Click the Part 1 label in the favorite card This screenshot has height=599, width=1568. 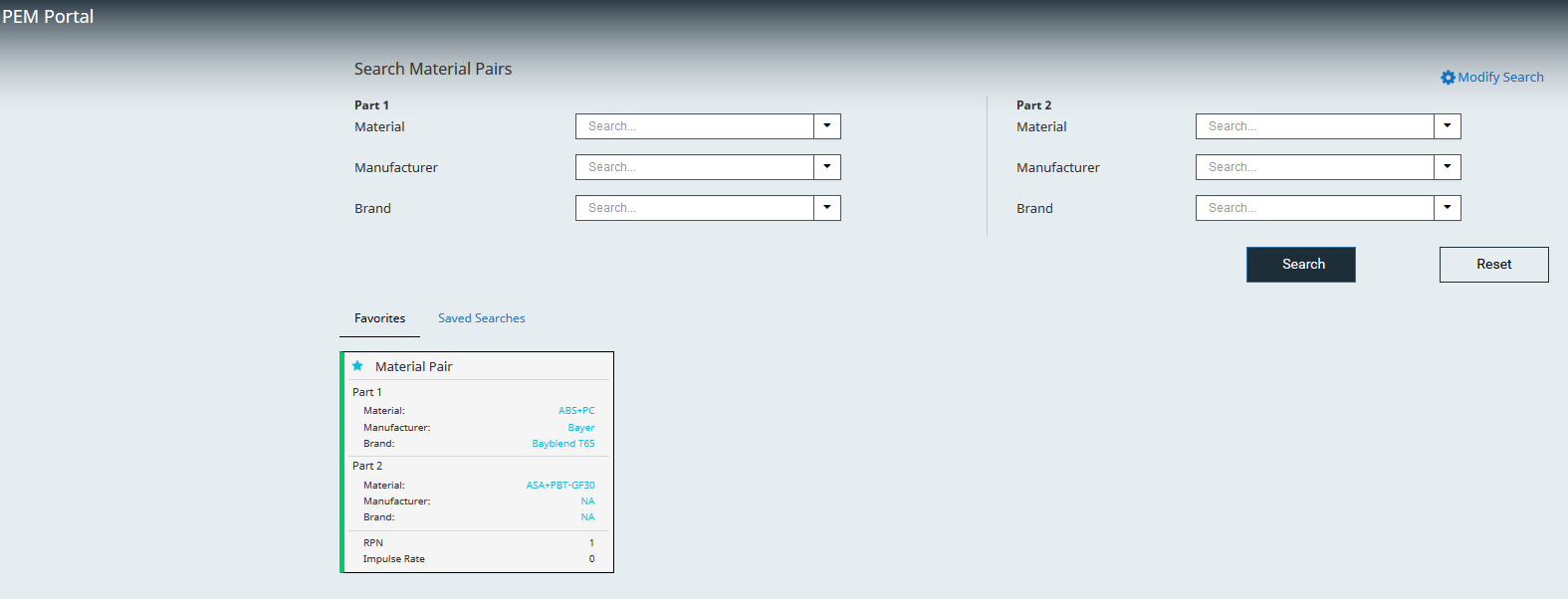click(367, 392)
